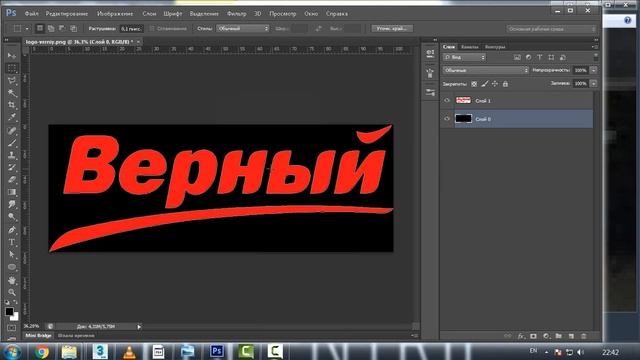640x360 pixels.
Task: Switch to the Контуры tab
Action: [x=495, y=47]
